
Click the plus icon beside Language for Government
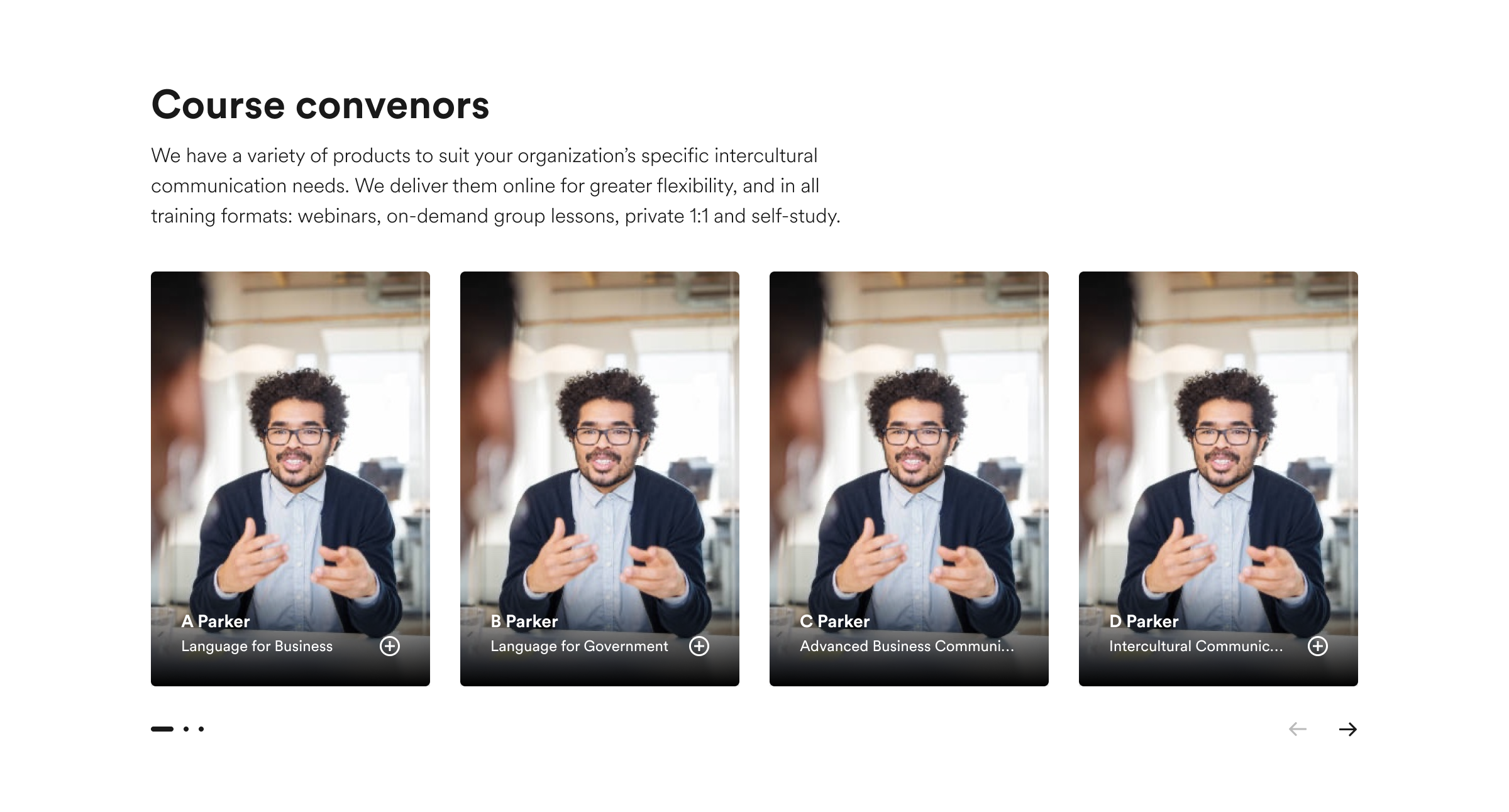(x=699, y=646)
